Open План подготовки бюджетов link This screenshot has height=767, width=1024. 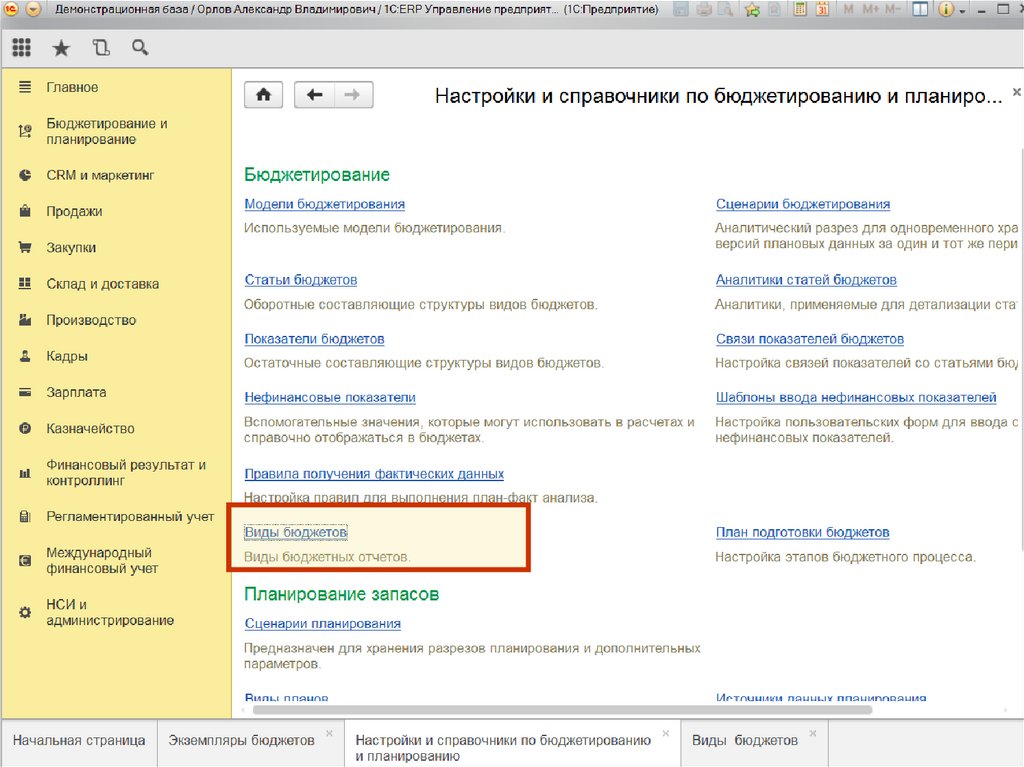803,532
